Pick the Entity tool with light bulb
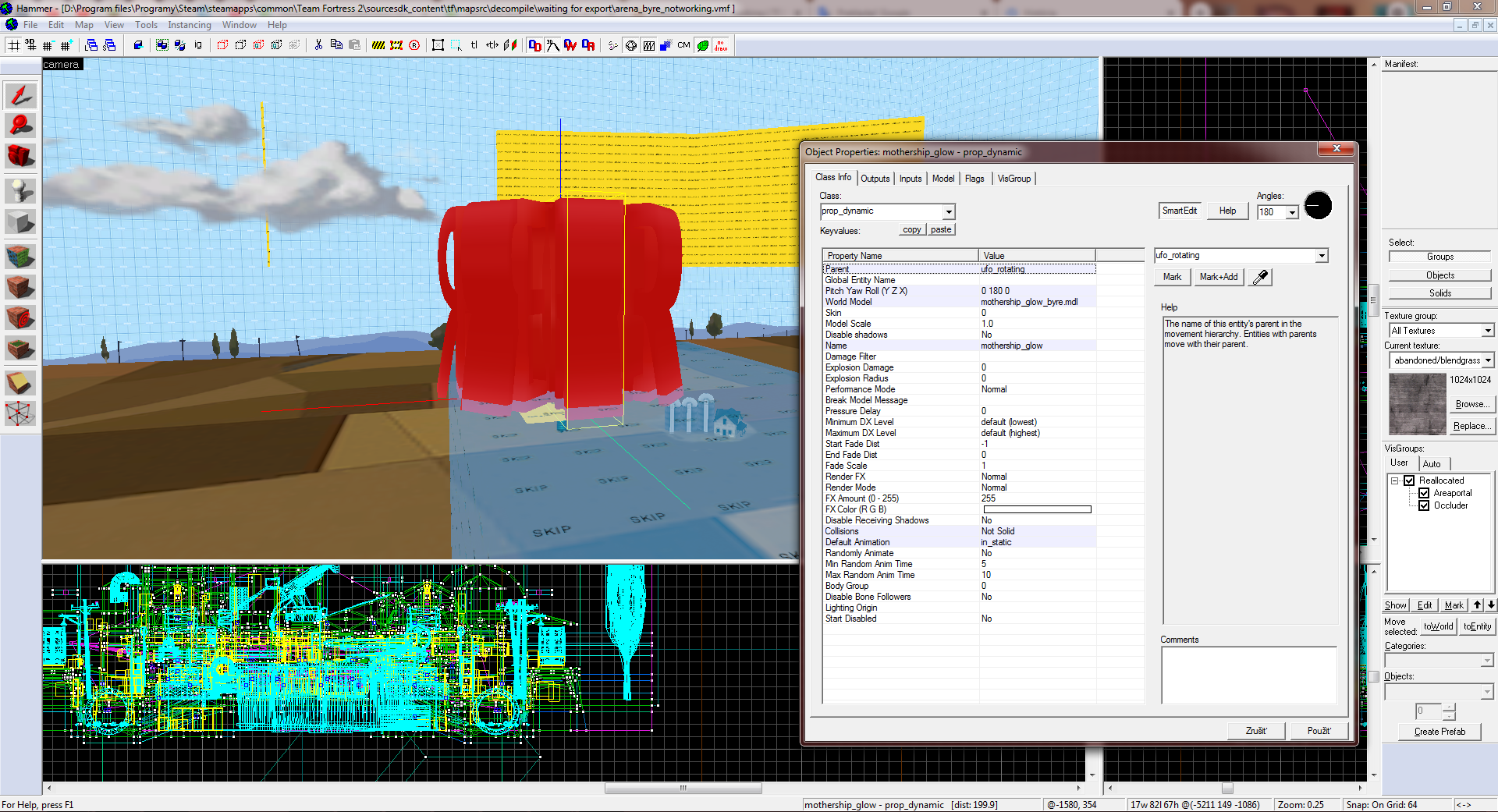This screenshot has height=812, width=1498. pos(21,190)
